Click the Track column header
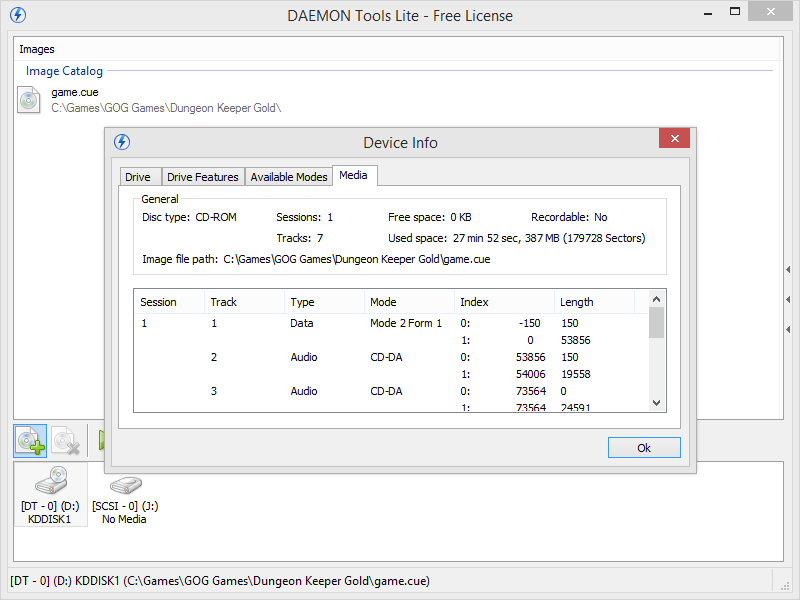The image size is (800, 600). point(244,302)
